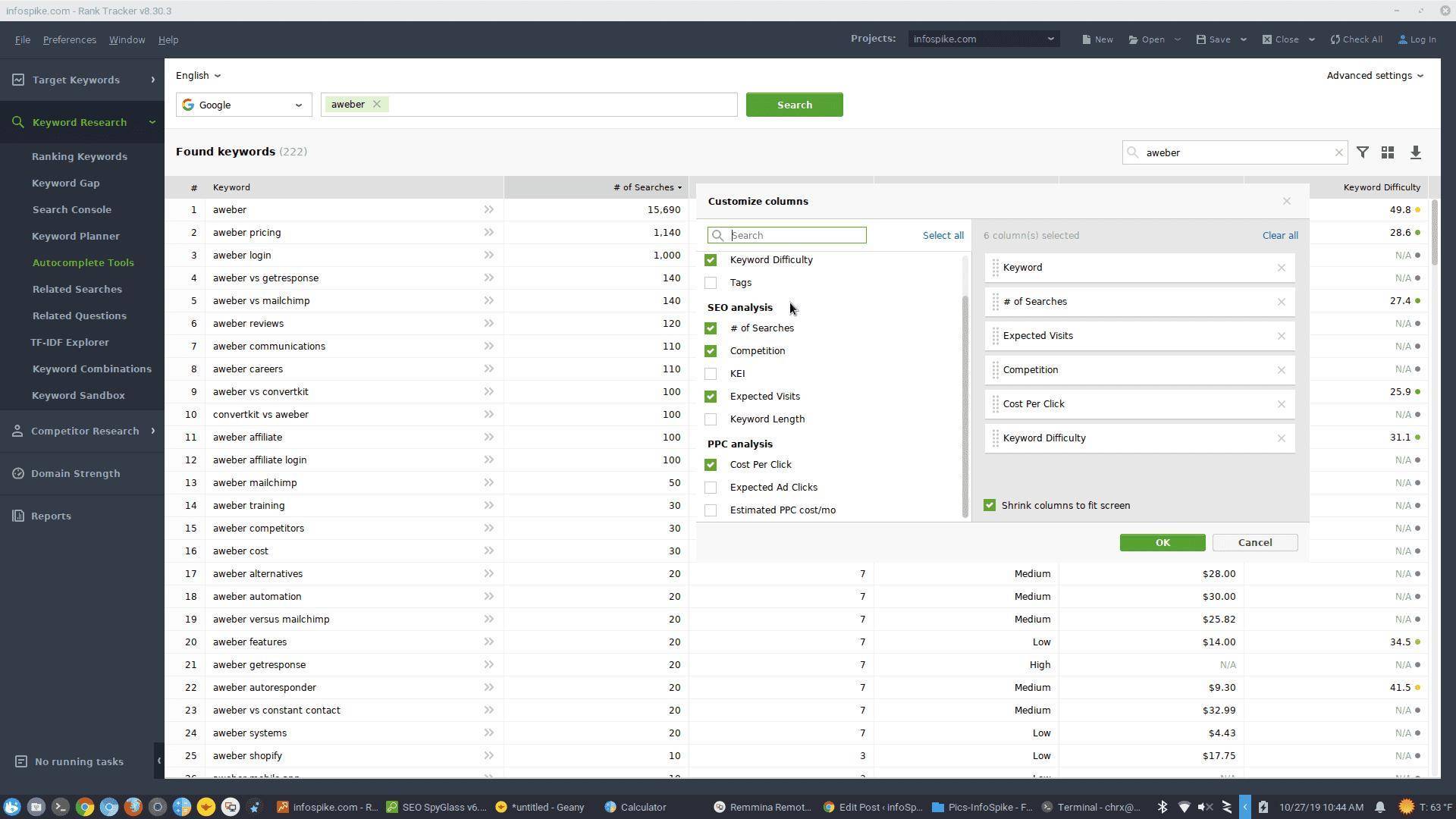Image resolution: width=1456 pixels, height=819 pixels.
Task: Click the notification bell in system tray
Action: point(1380,807)
